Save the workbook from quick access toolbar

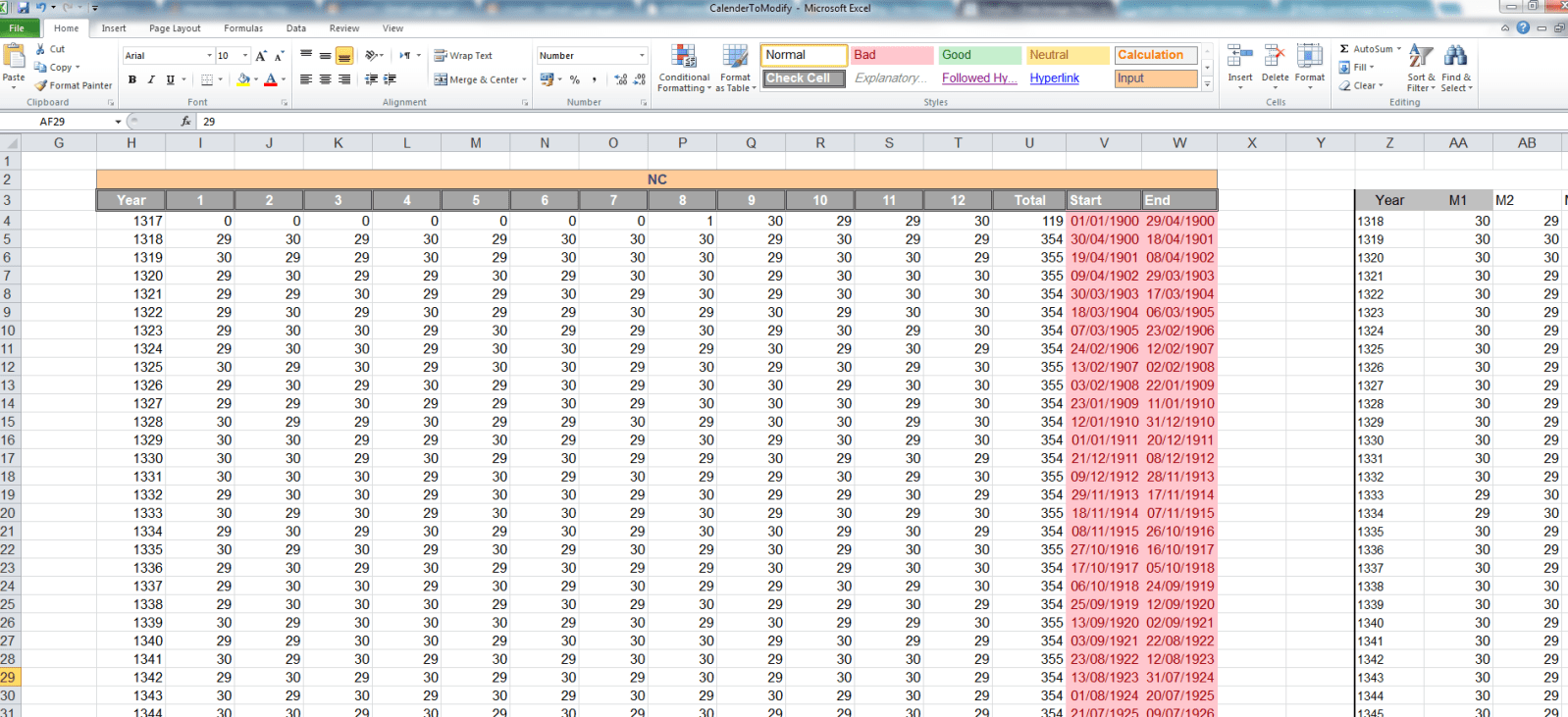coord(23,7)
